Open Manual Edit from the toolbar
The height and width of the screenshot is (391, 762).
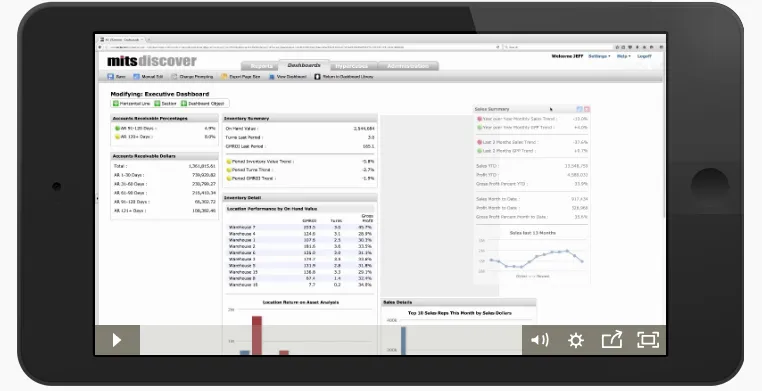148,77
